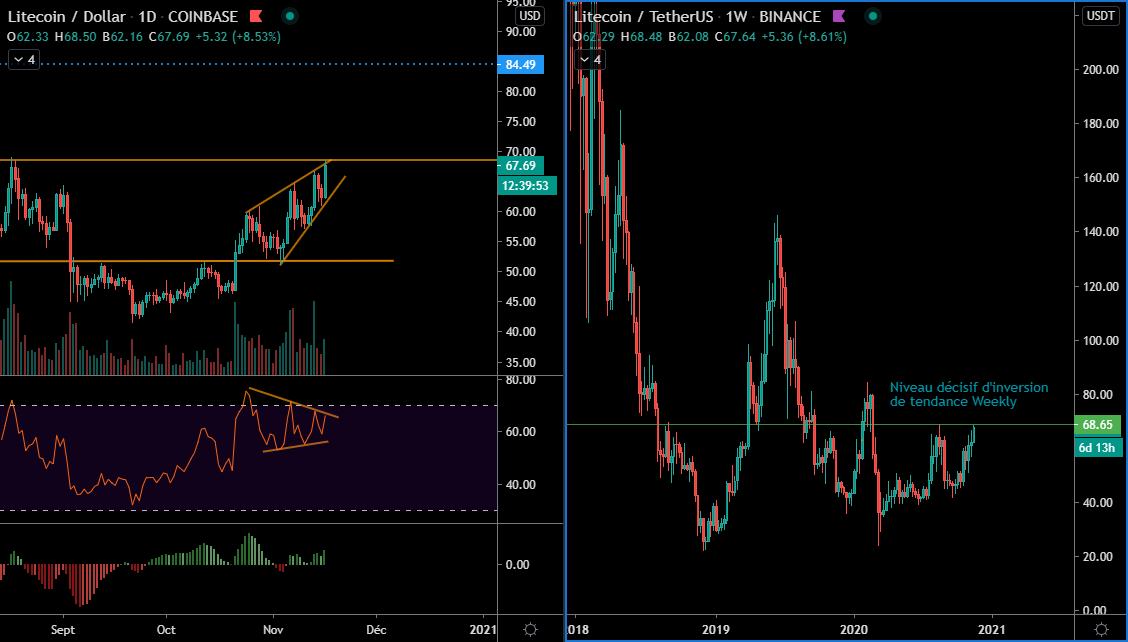Screen dimensions: 1128x642
Task: Select the Litecoin / TetherUS chart title
Action: pos(642,17)
